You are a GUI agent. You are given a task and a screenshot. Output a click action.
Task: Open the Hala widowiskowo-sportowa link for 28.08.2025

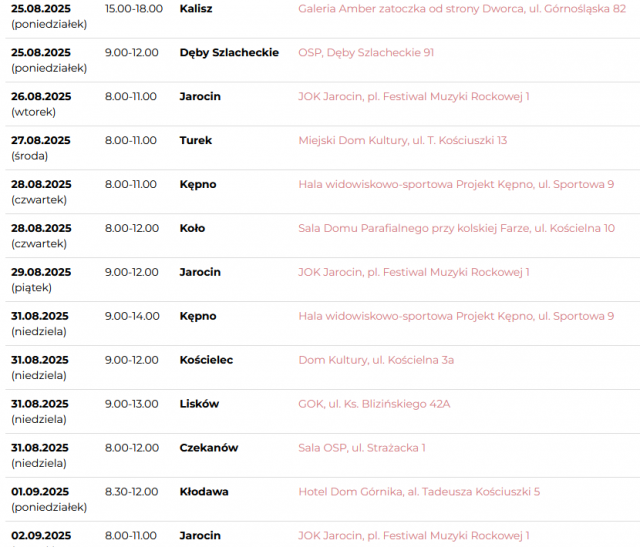coord(456,184)
